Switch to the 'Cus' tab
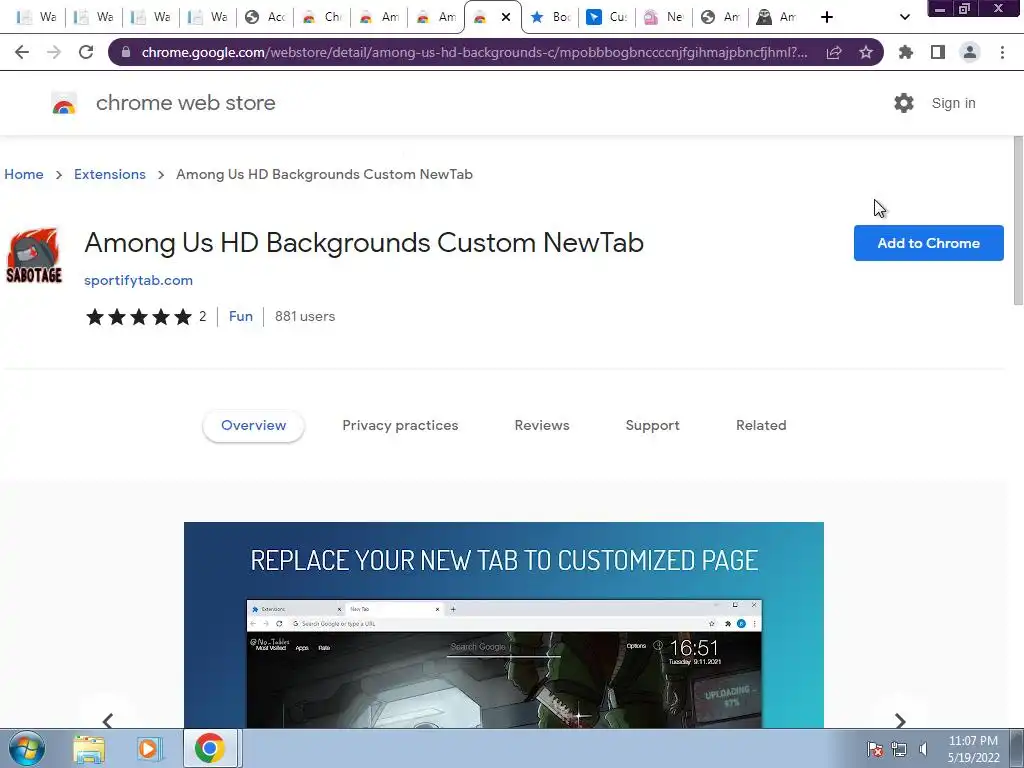The image size is (1024, 768). pyautogui.click(x=607, y=17)
